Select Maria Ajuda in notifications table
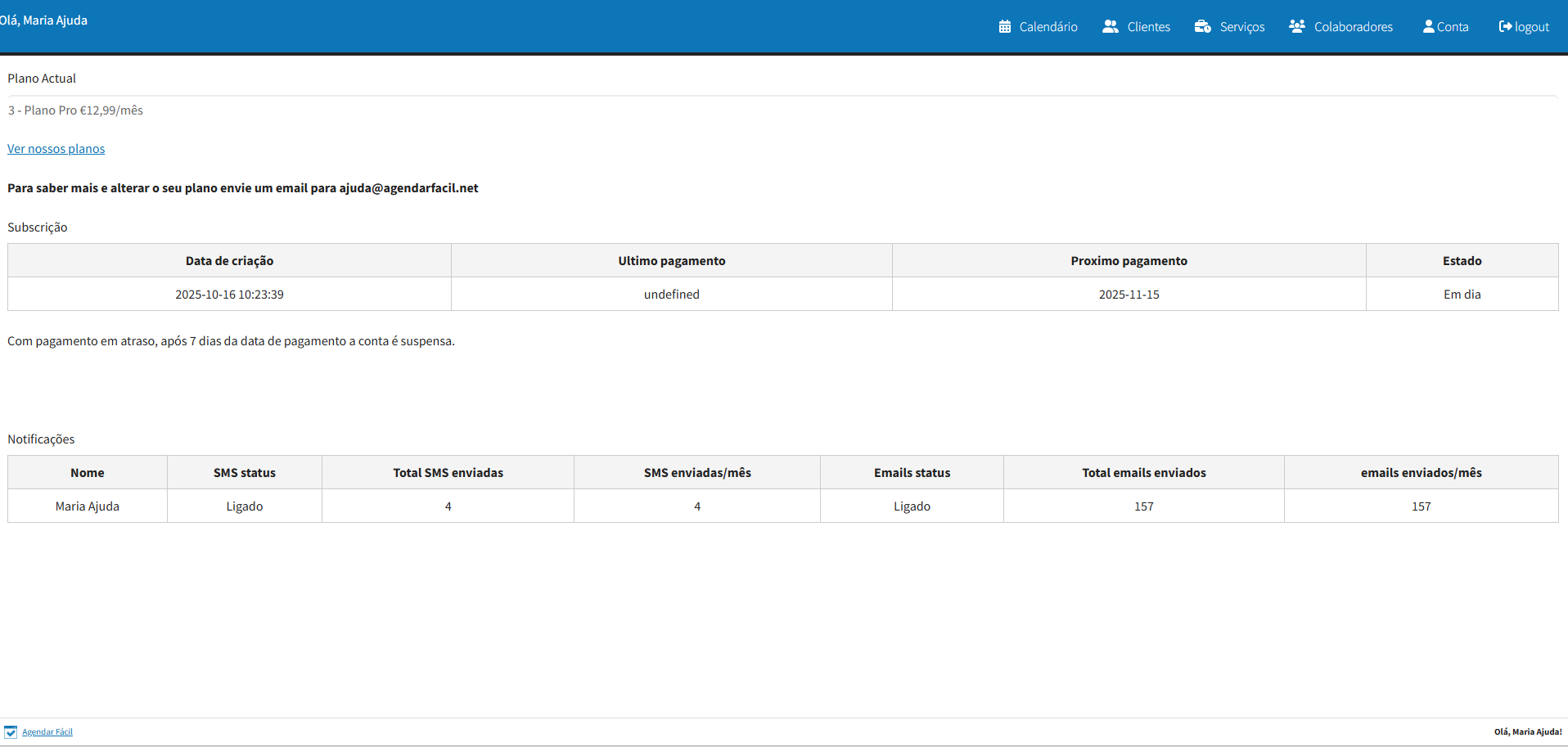This screenshot has height=747, width=1568. pyautogui.click(x=88, y=506)
